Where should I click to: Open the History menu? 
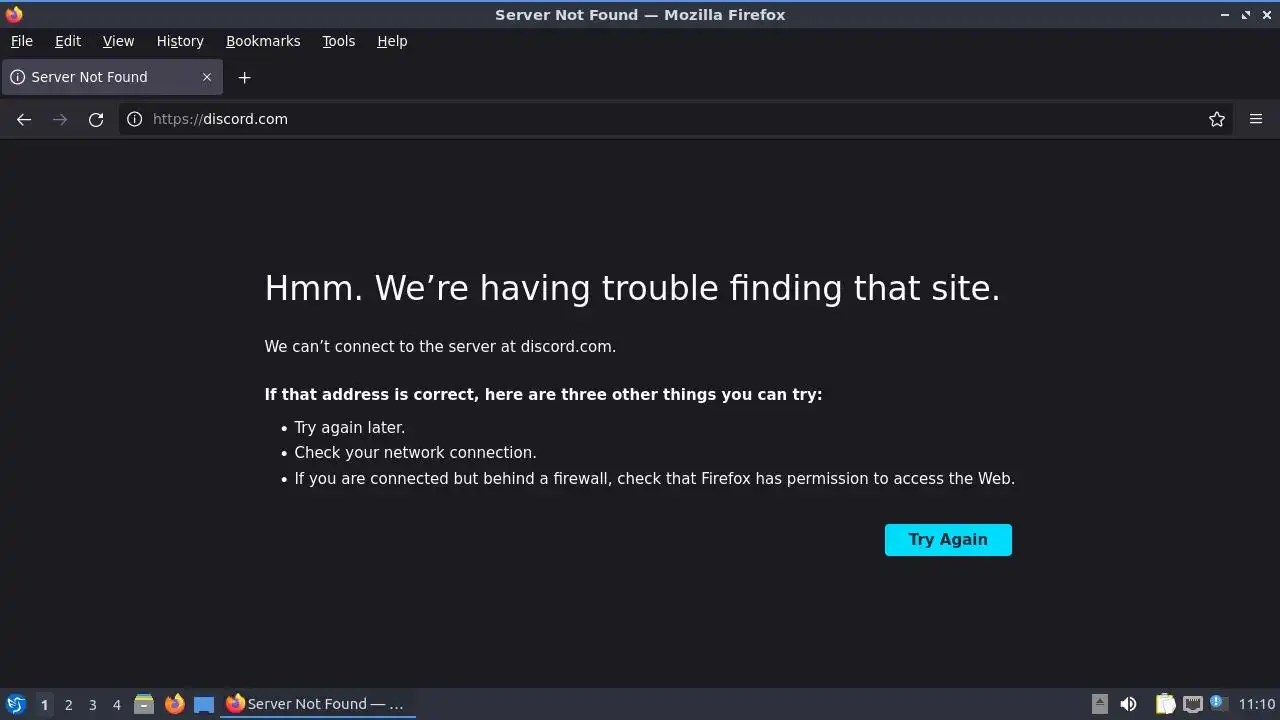180,41
